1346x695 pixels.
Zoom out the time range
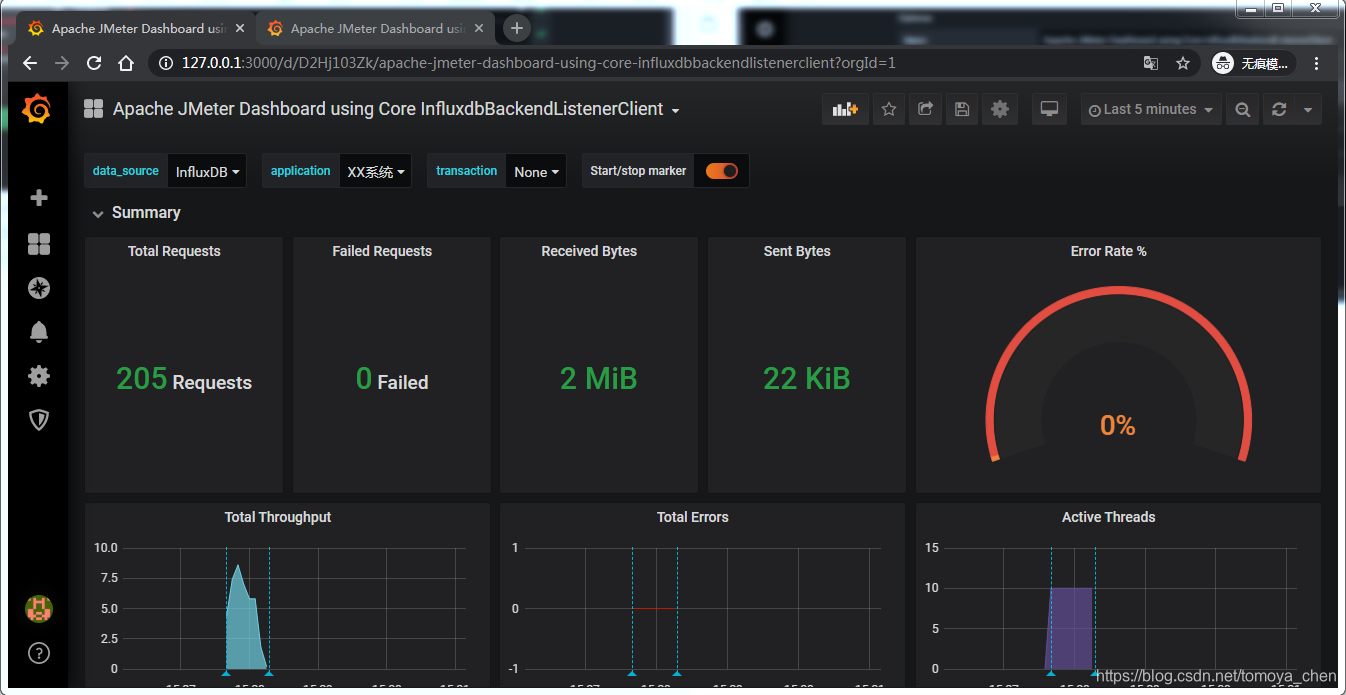(1242, 109)
